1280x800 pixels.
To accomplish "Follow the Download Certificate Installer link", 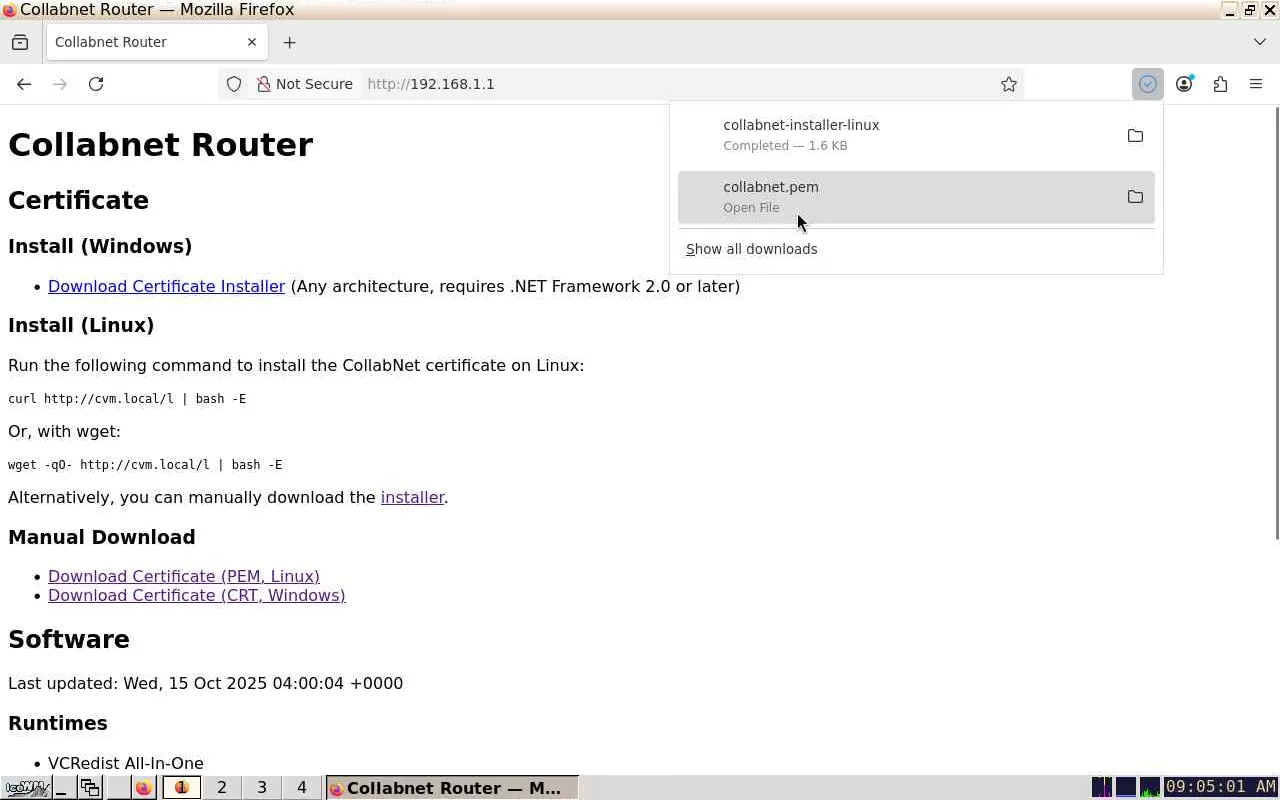I will [x=166, y=286].
